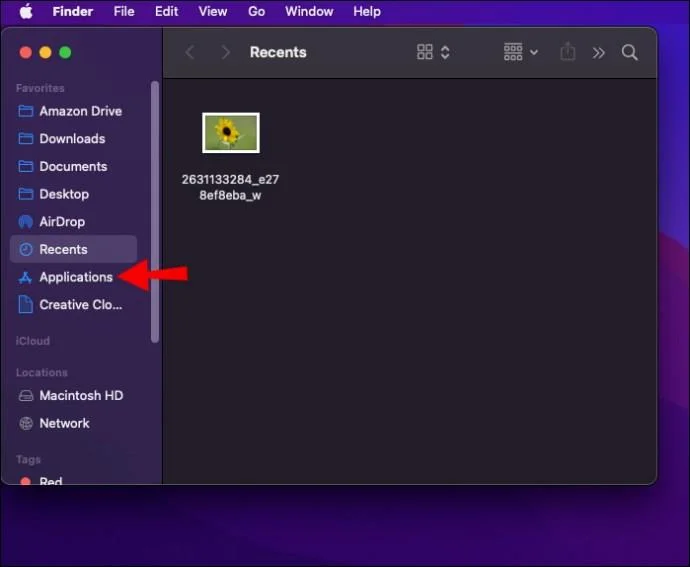690x567 pixels.
Task: Open the View menu
Action: tap(213, 11)
